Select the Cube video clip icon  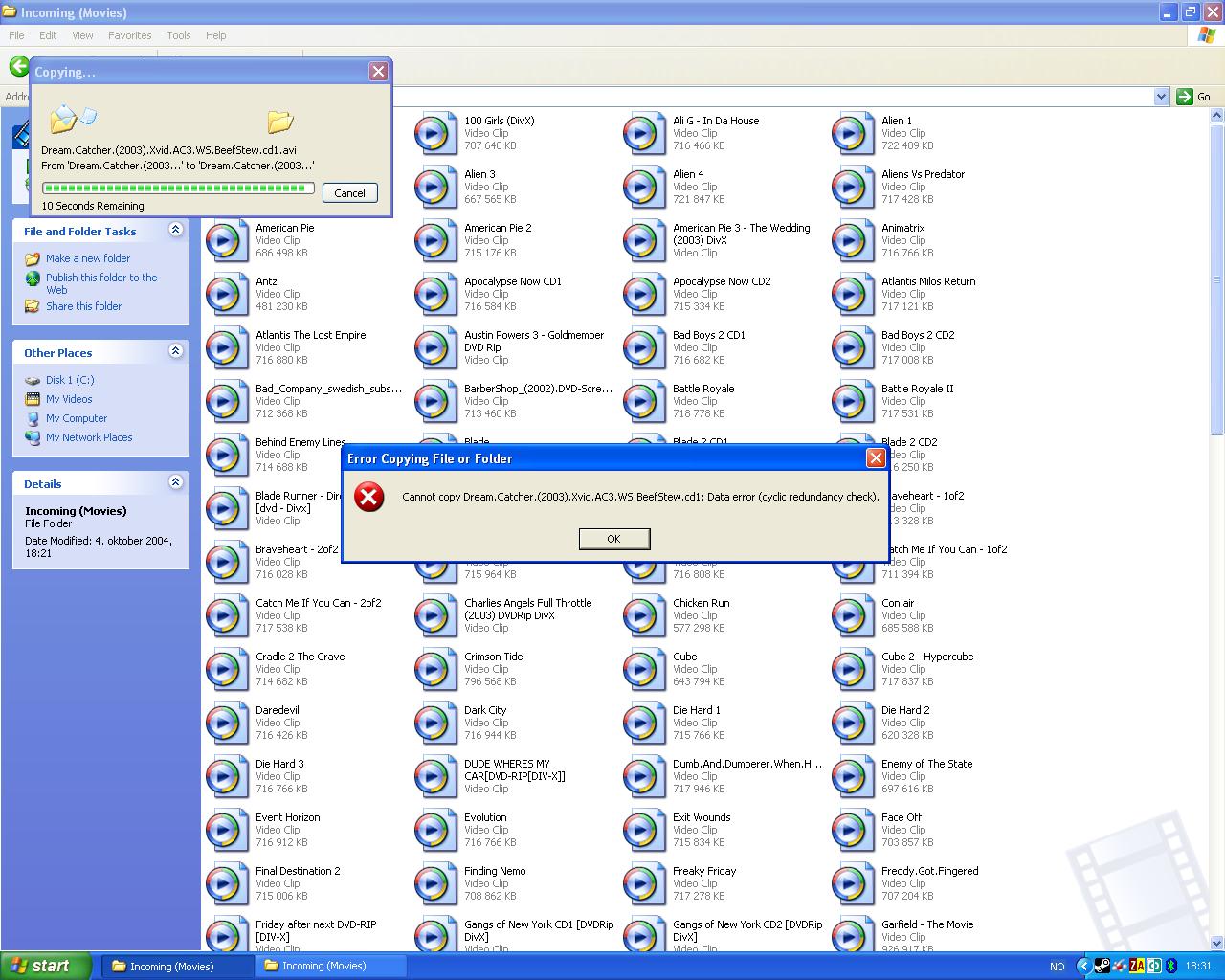pos(643,670)
